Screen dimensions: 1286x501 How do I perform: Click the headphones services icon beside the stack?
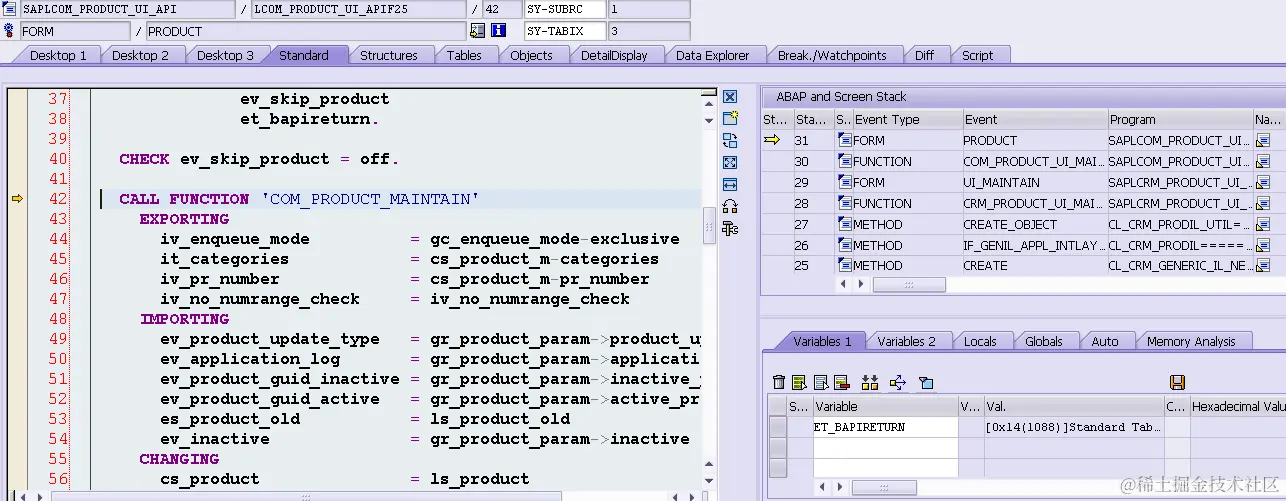pyautogui.click(x=730, y=206)
